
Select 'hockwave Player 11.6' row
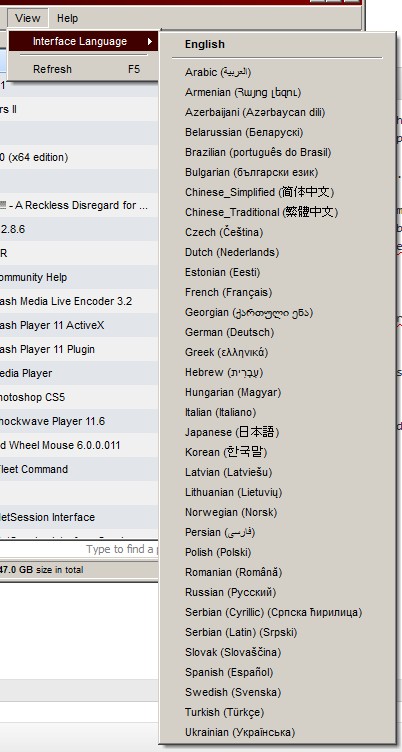(x=79, y=421)
